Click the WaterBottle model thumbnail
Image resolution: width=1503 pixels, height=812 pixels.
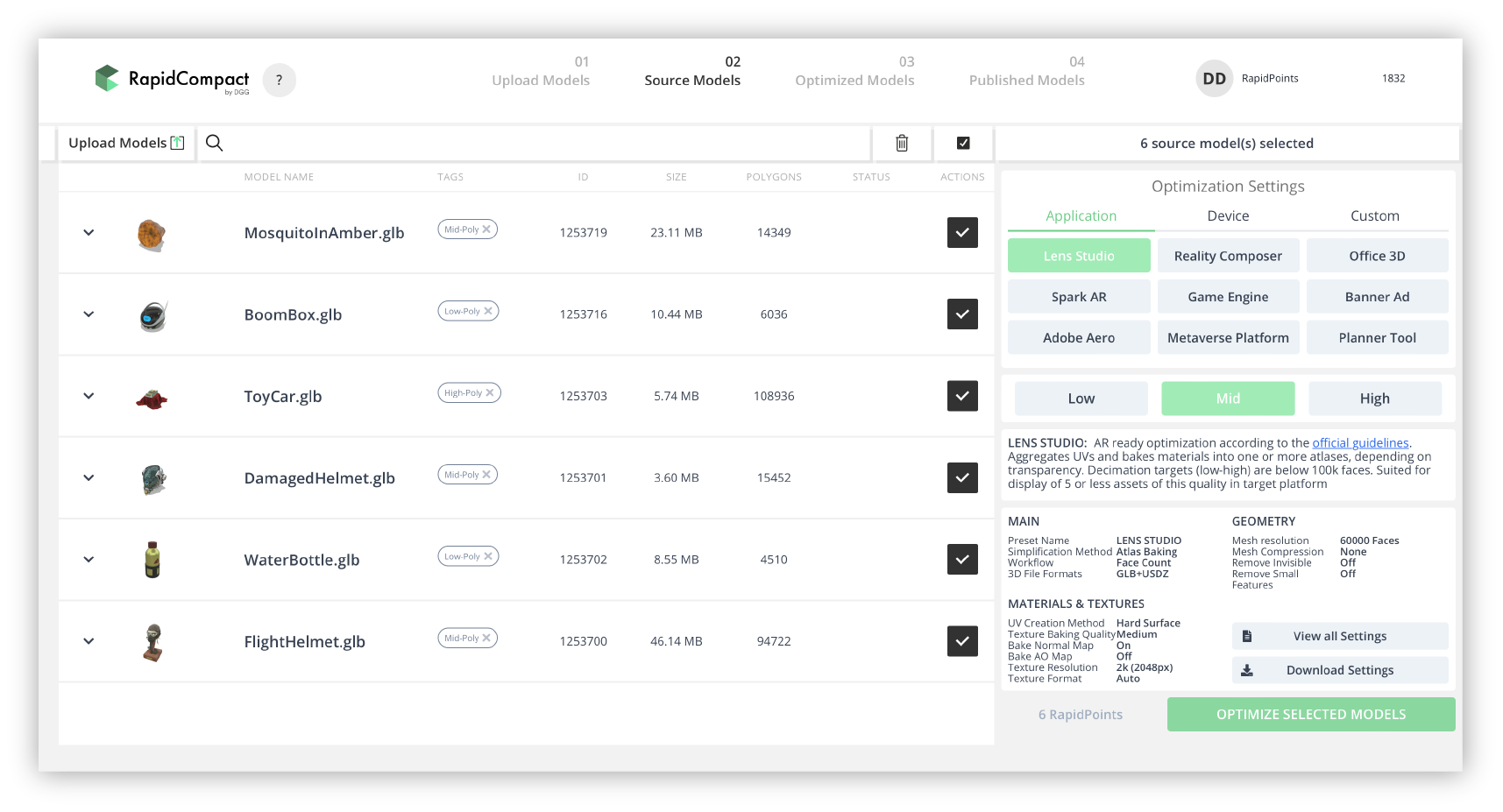(x=152, y=560)
